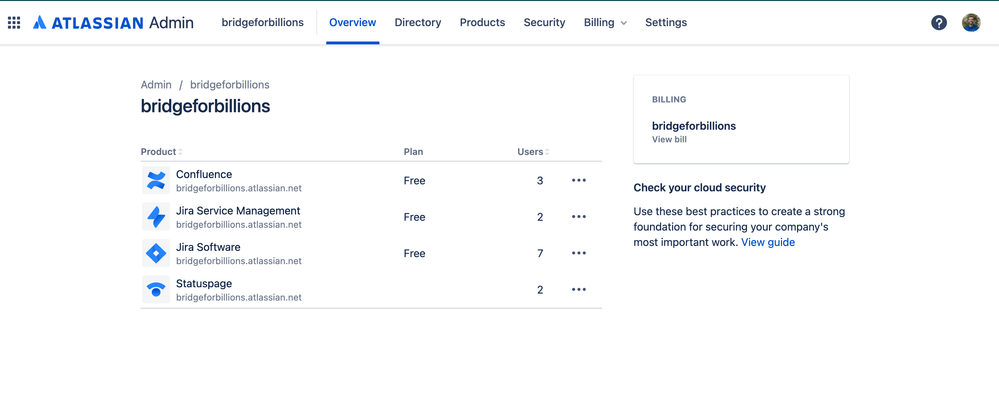Screen dimensions: 999x396
Task: Click the Check your cloud security heading
Action: coord(700,188)
